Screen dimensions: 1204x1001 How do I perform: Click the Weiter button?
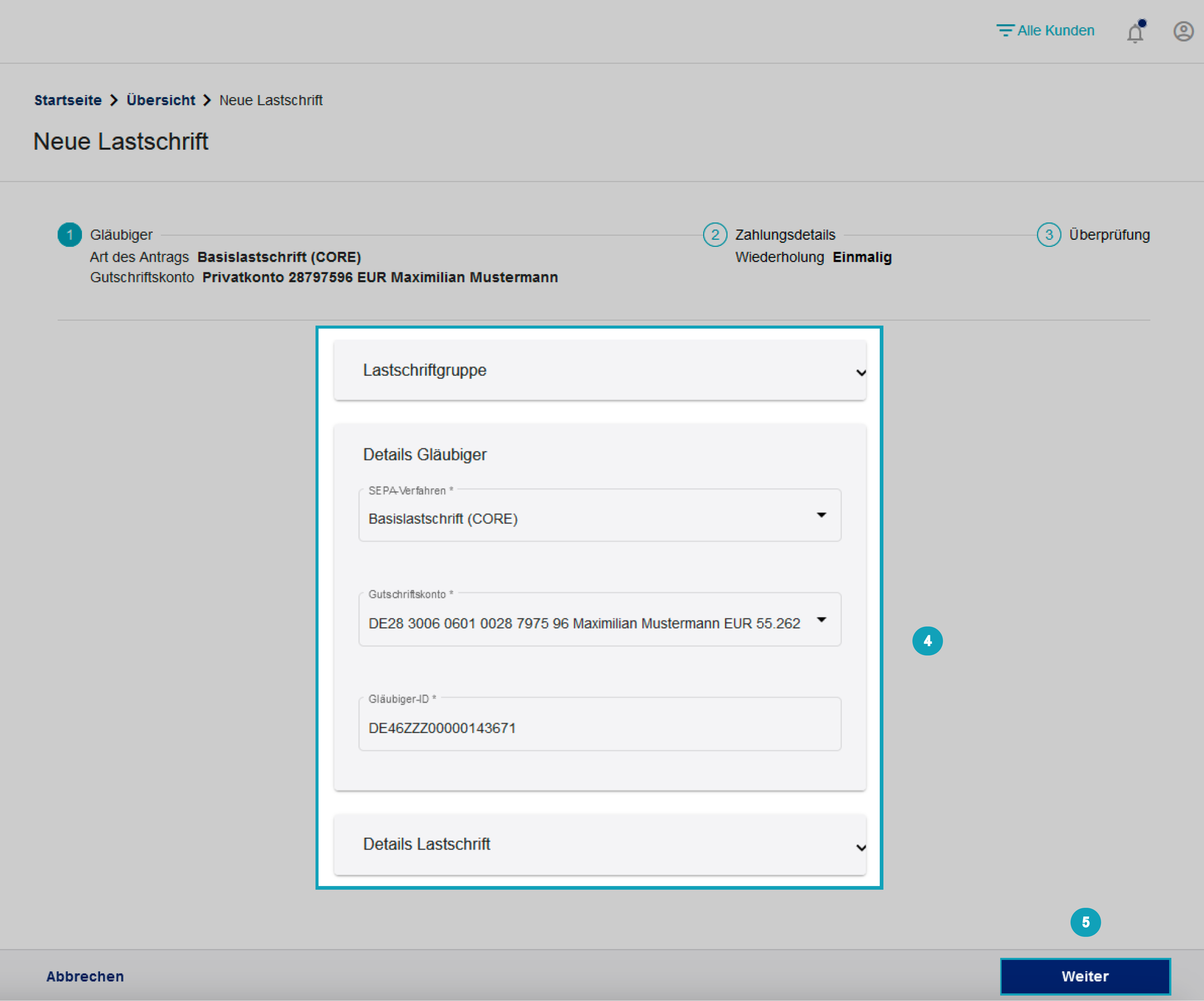1085,976
